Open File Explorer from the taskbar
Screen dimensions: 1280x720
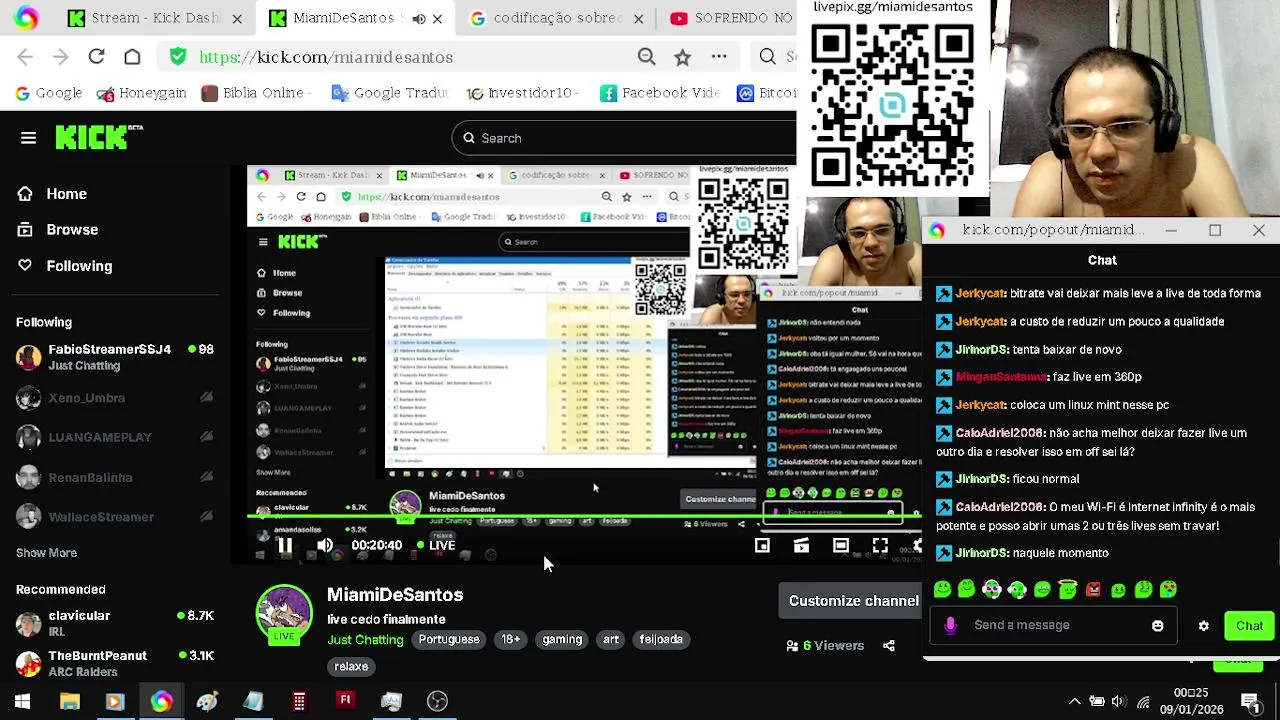pyautogui.click(x=69, y=701)
